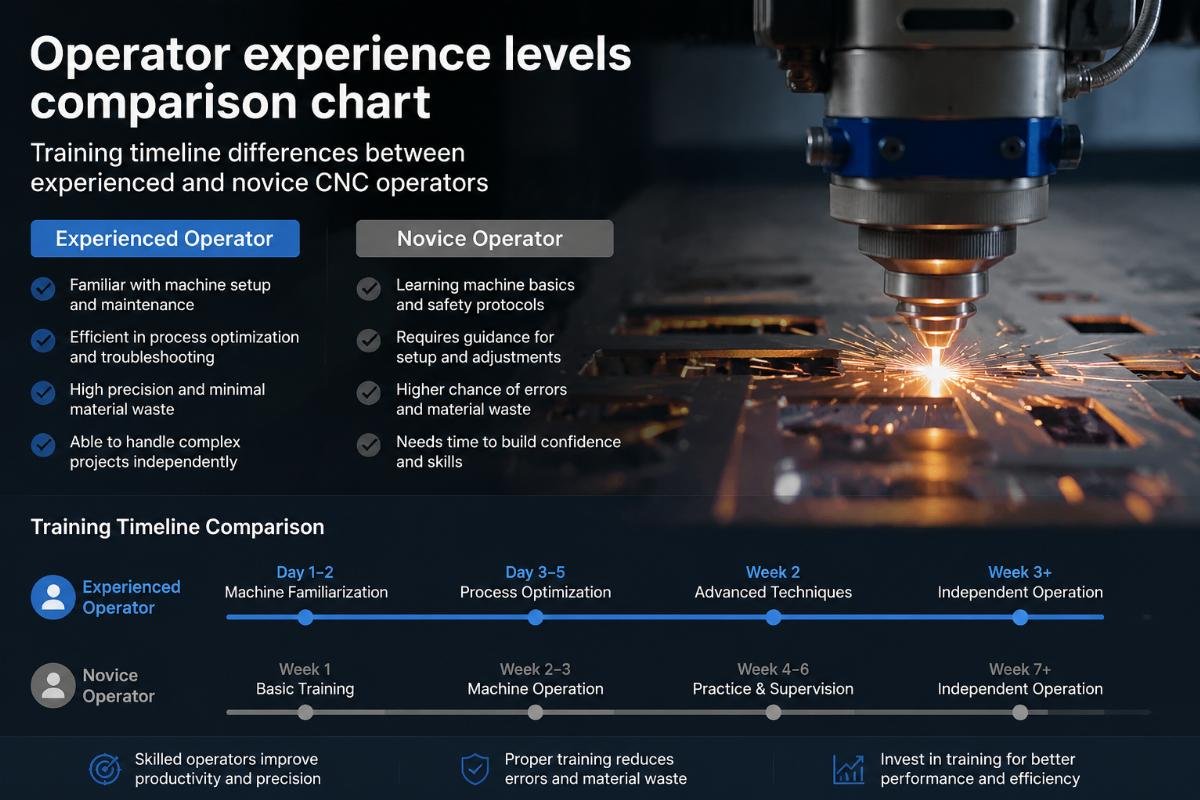This screenshot has width=1200, height=800.
Task: Click the grey checkmark next to Learning machine basics
Action: point(369,289)
